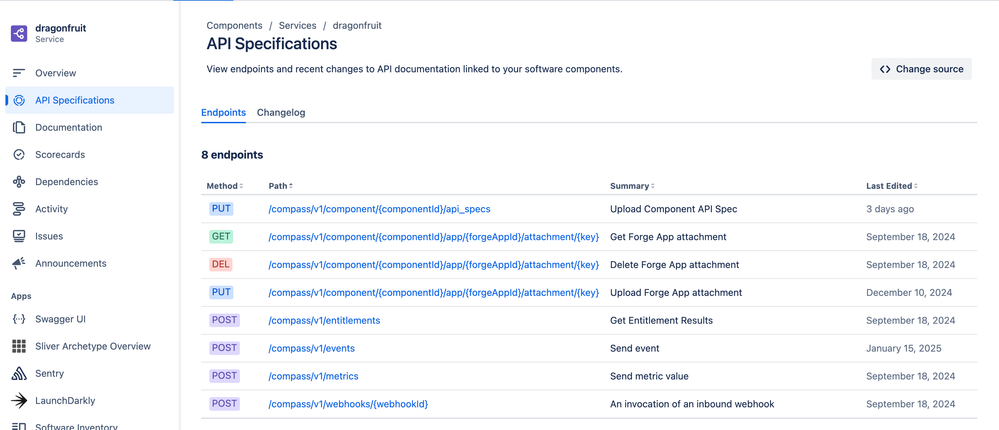Viewport: 999px width, 430px height.
Task: Open the Scorecards icon
Action: [x=19, y=155]
